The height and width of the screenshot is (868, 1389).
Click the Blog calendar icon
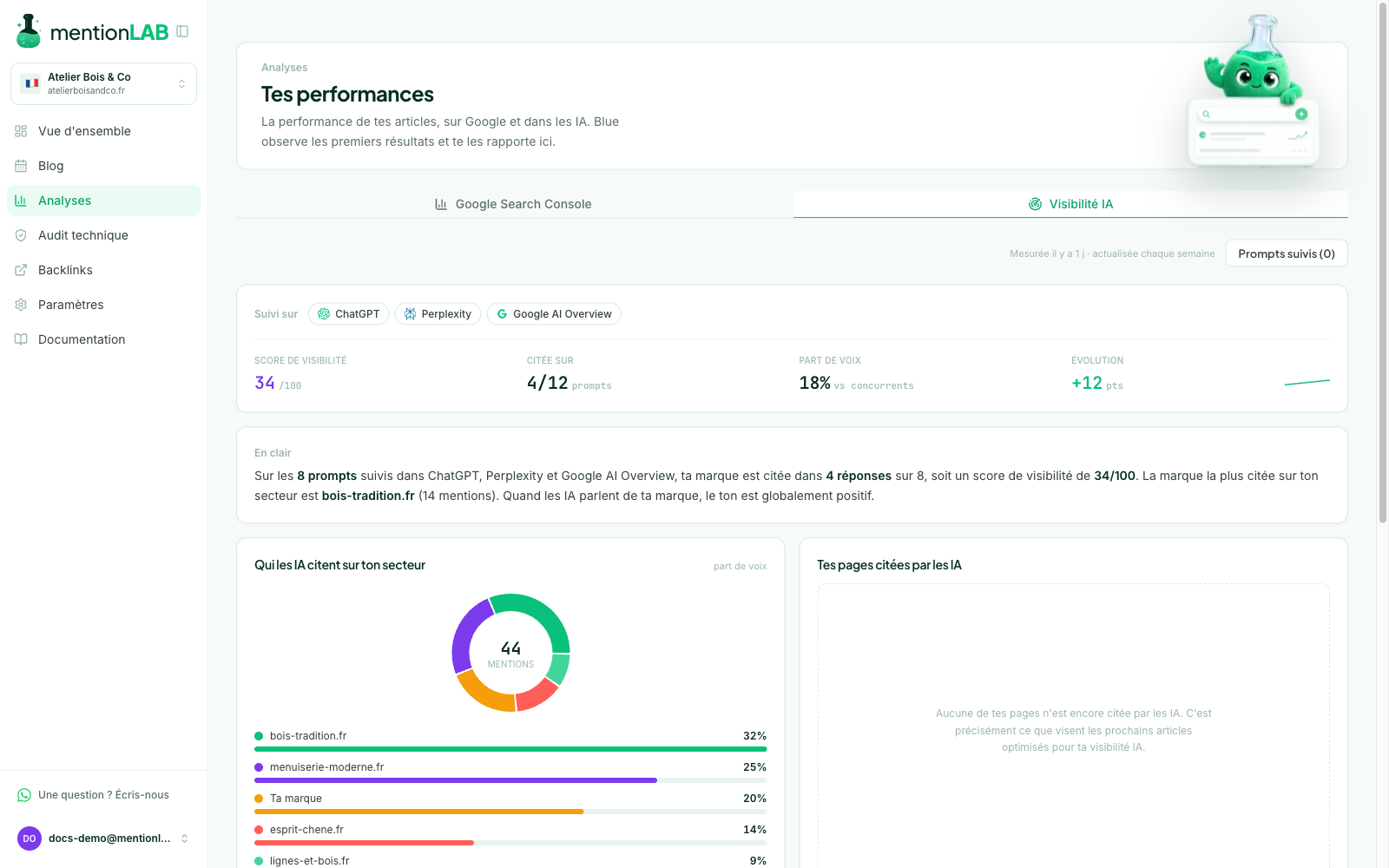click(x=21, y=166)
